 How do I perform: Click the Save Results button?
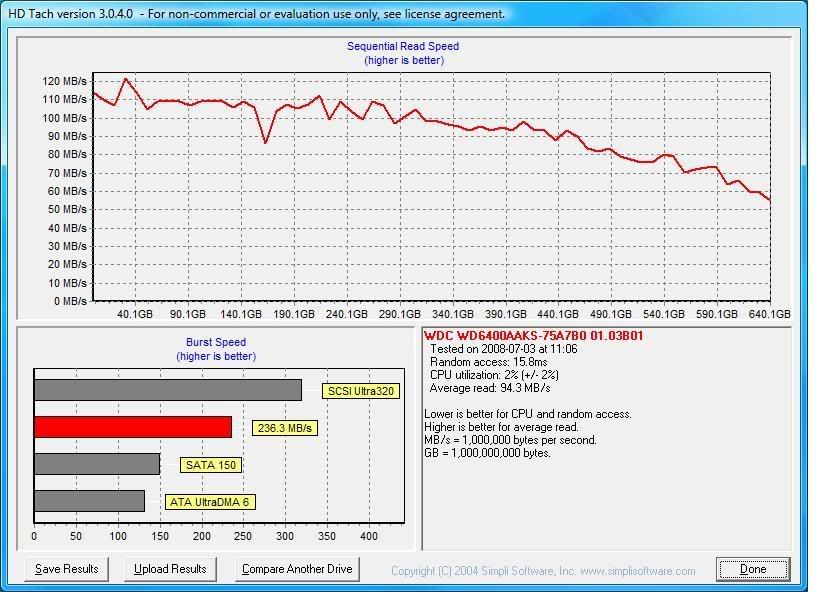(x=66, y=569)
